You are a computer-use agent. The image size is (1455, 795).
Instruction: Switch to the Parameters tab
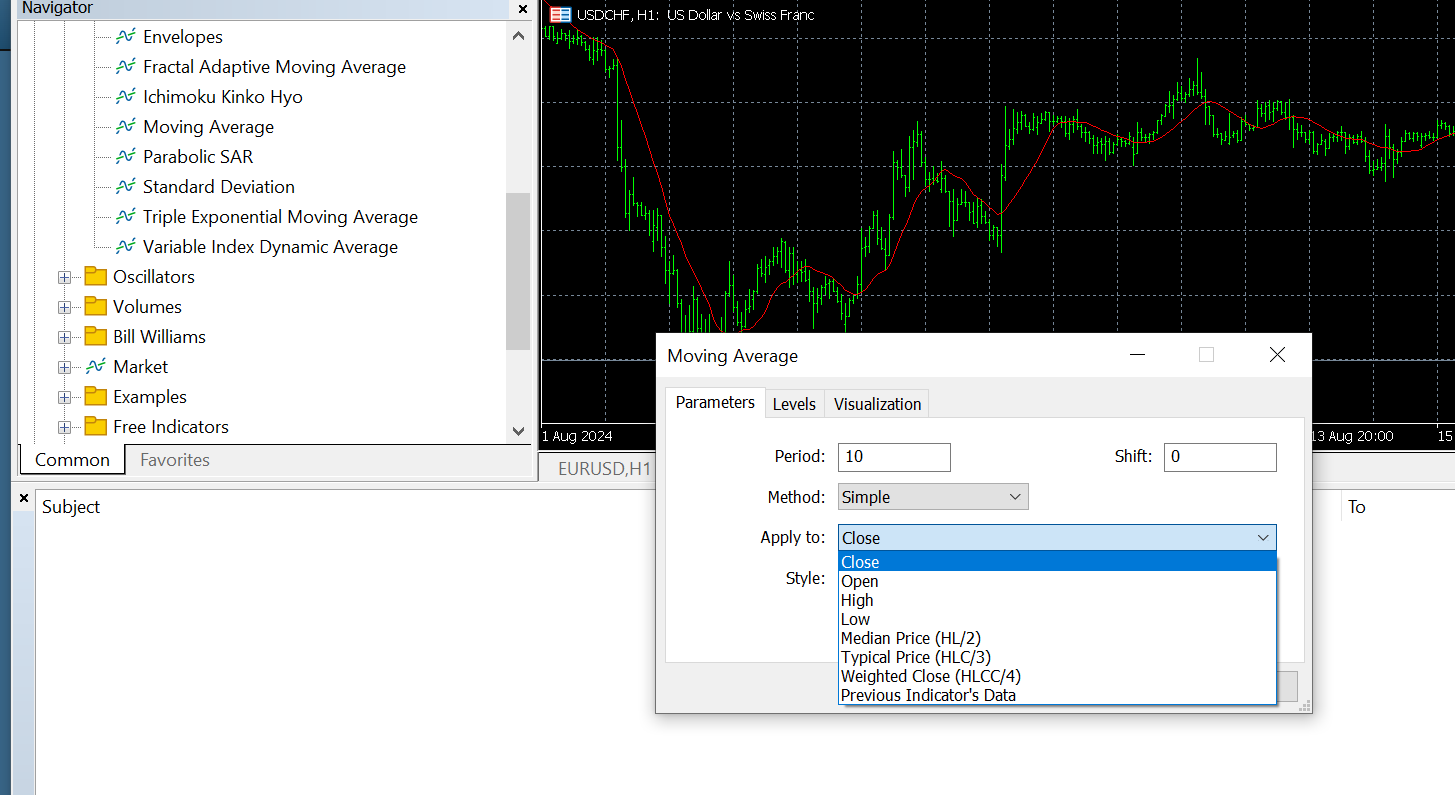pyautogui.click(x=715, y=402)
